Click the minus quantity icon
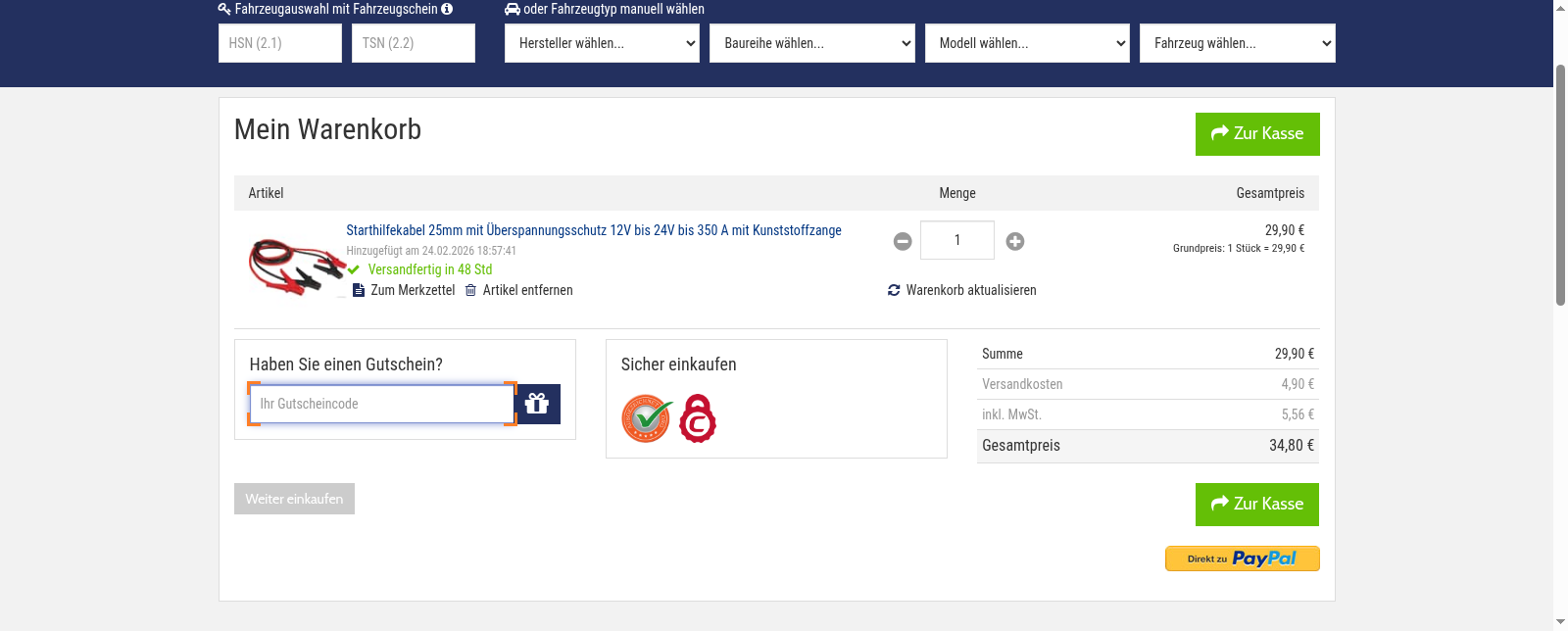1568x631 pixels. click(903, 241)
